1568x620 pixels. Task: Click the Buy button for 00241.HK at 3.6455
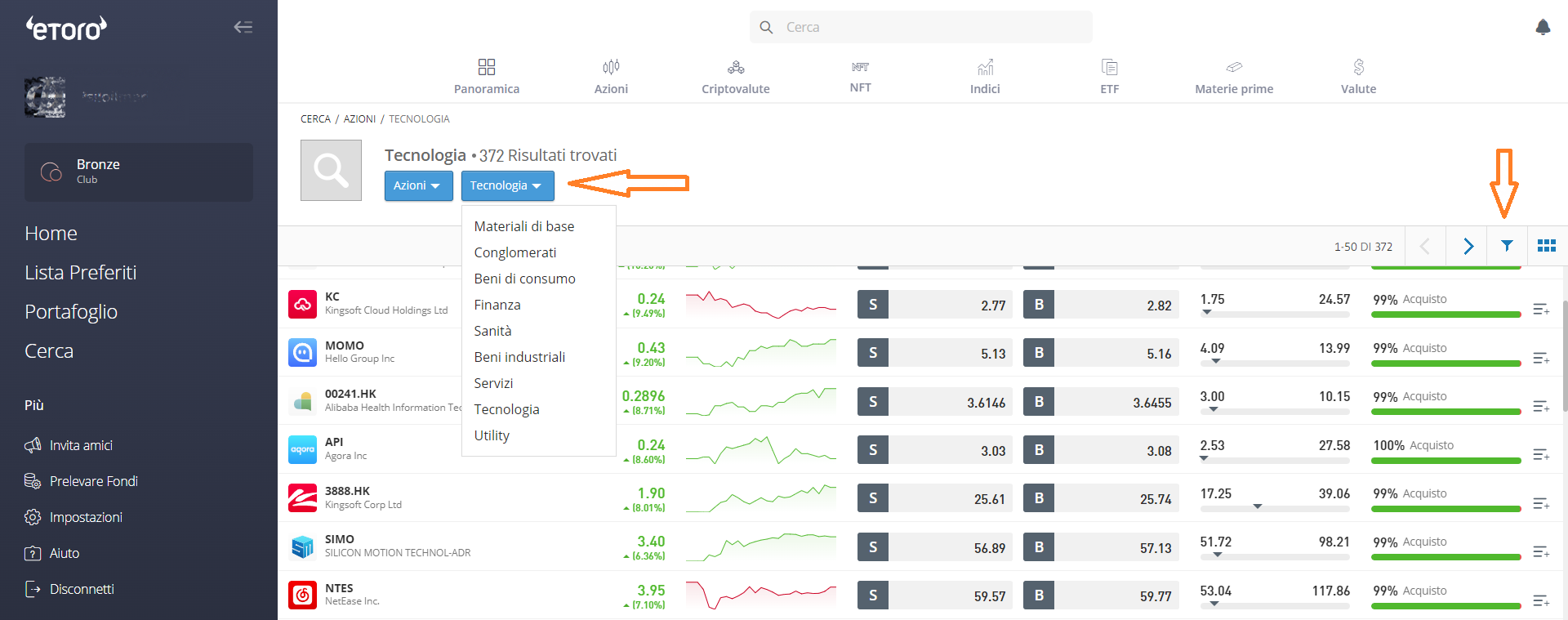(1101, 402)
